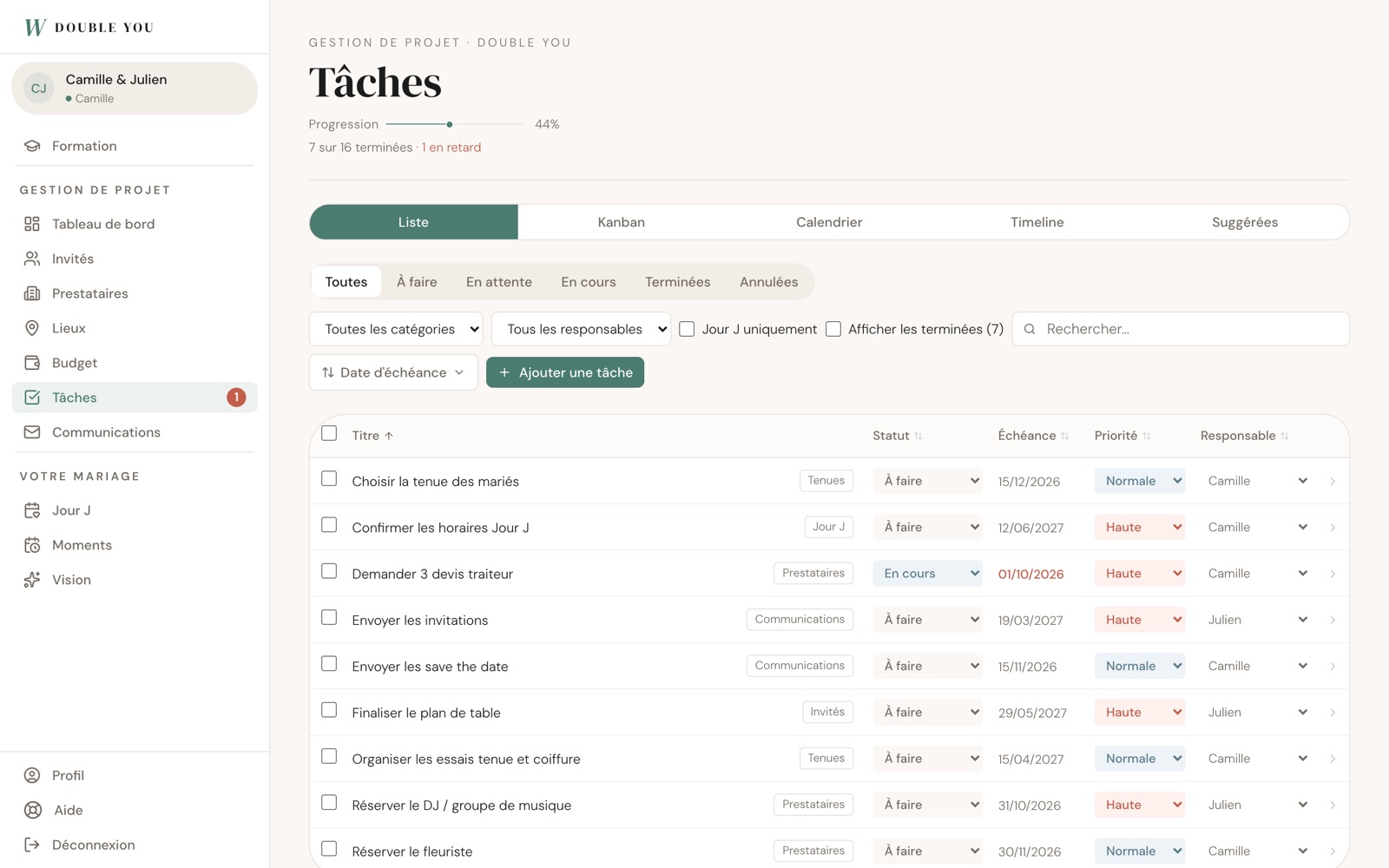Switch to the Timeline view tab
Image resolution: width=1389 pixels, height=868 pixels.
point(1037,222)
